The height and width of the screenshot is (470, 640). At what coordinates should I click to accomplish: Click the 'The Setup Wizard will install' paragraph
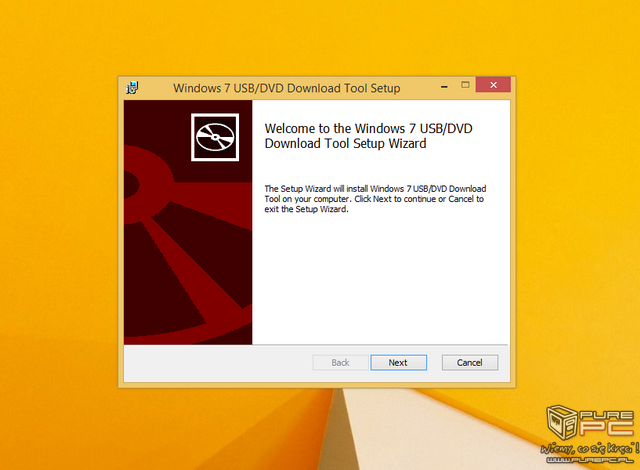(x=375, y=199)
